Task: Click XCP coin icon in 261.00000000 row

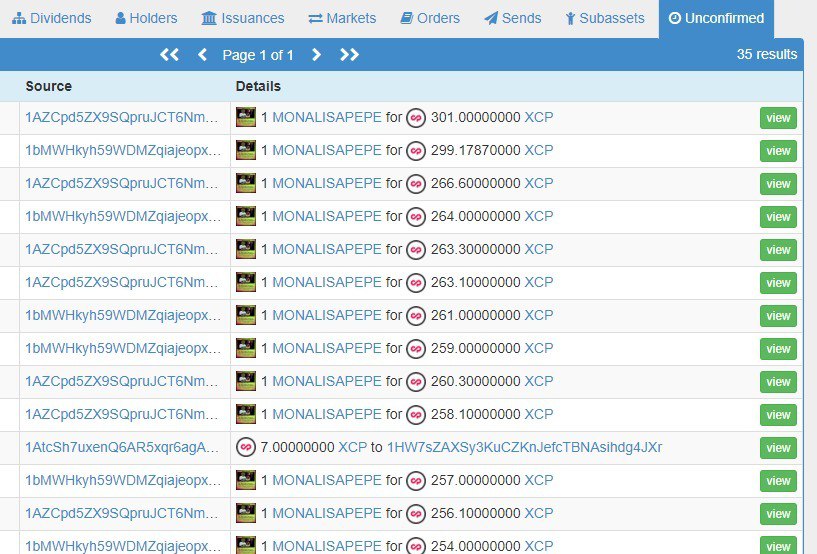Action: pos(416,316)
